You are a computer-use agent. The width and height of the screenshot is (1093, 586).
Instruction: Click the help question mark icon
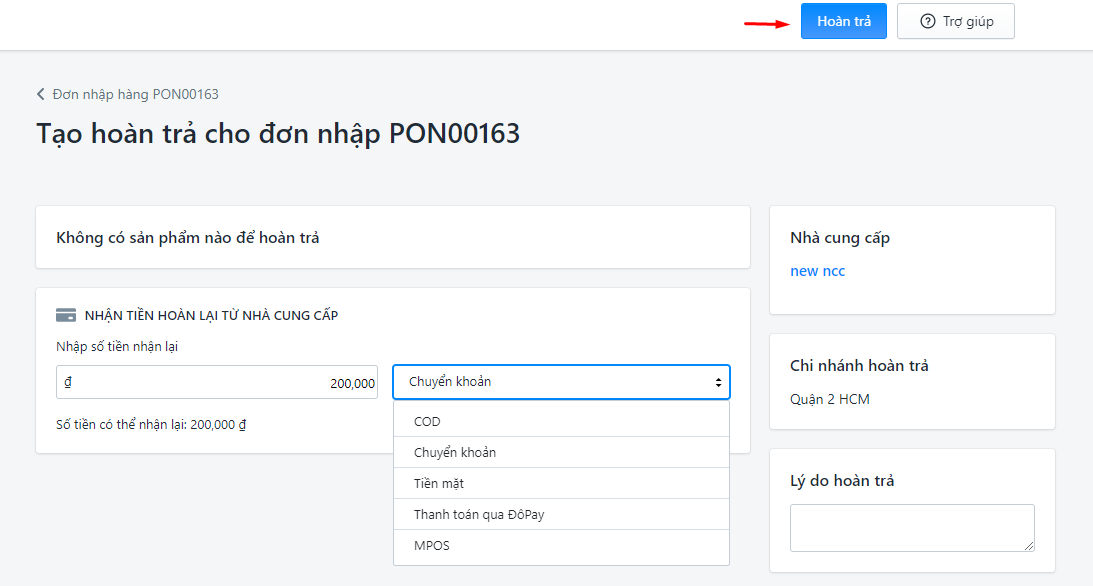pyautogui.click(x=928, y=21)
